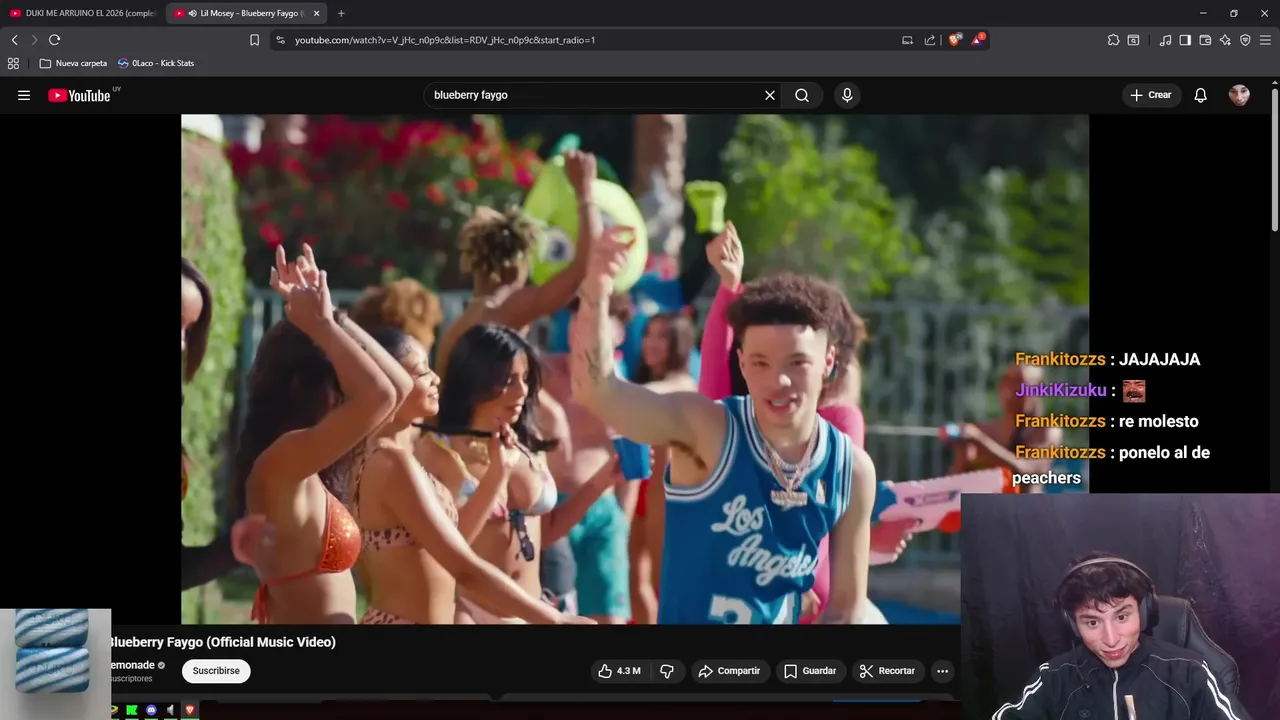Viewport: 1280px width, 720px height.
Task: Open the YouTube hamburger guide menu
Action: pyautogui.click(x=24, y=95)
